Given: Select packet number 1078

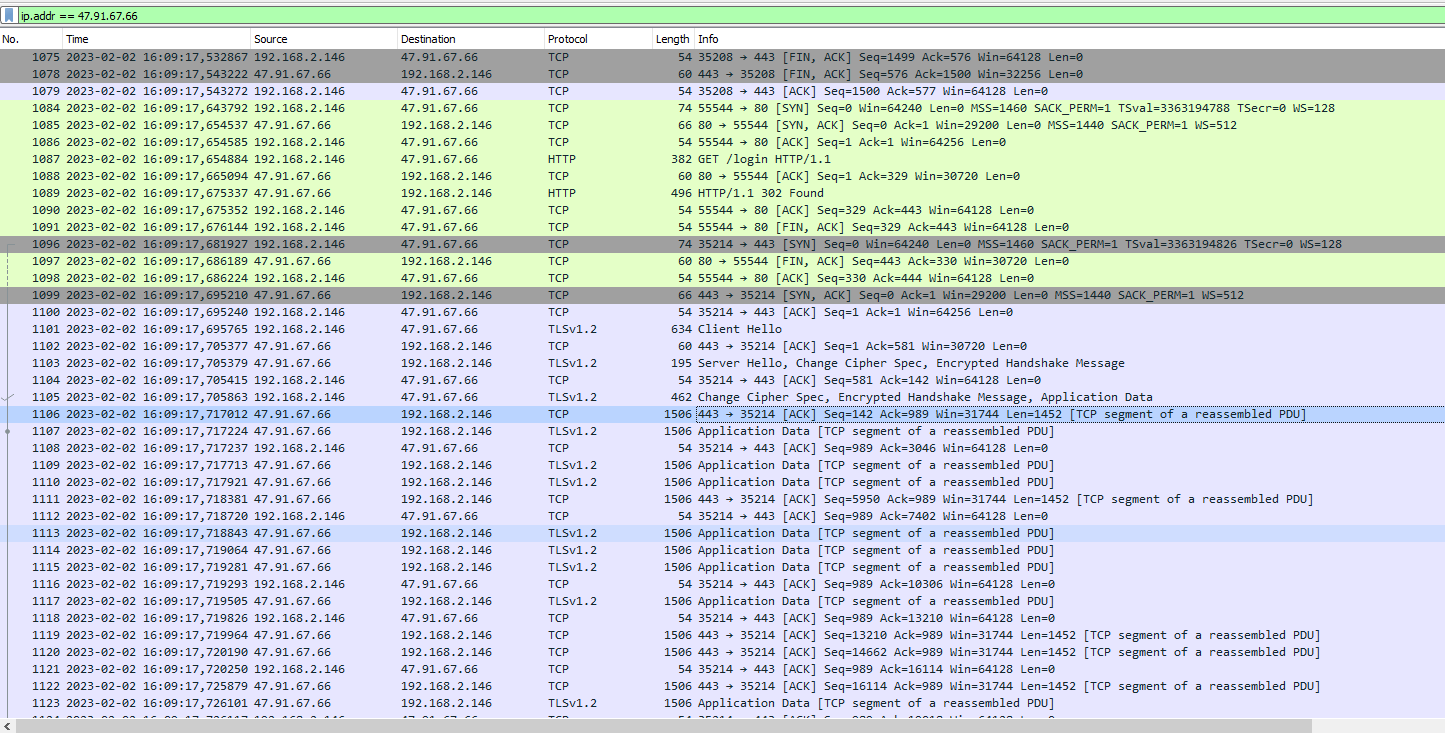Looking at the screenshot, I should point(722,74).
